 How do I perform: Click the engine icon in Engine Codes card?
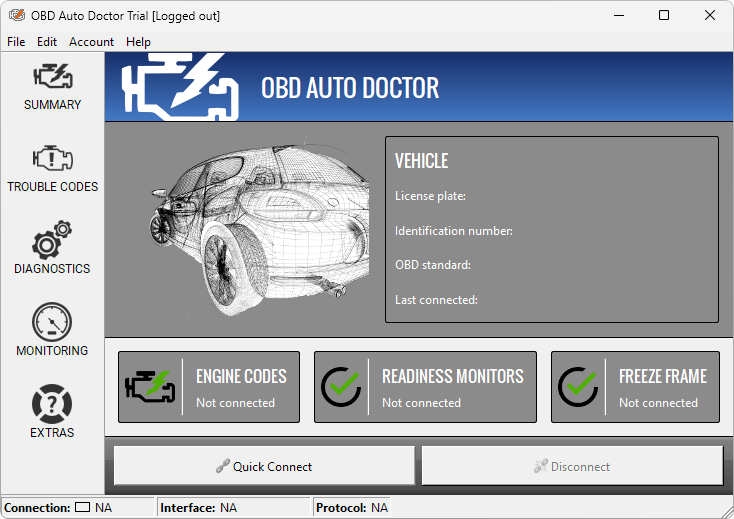[150, 387]
